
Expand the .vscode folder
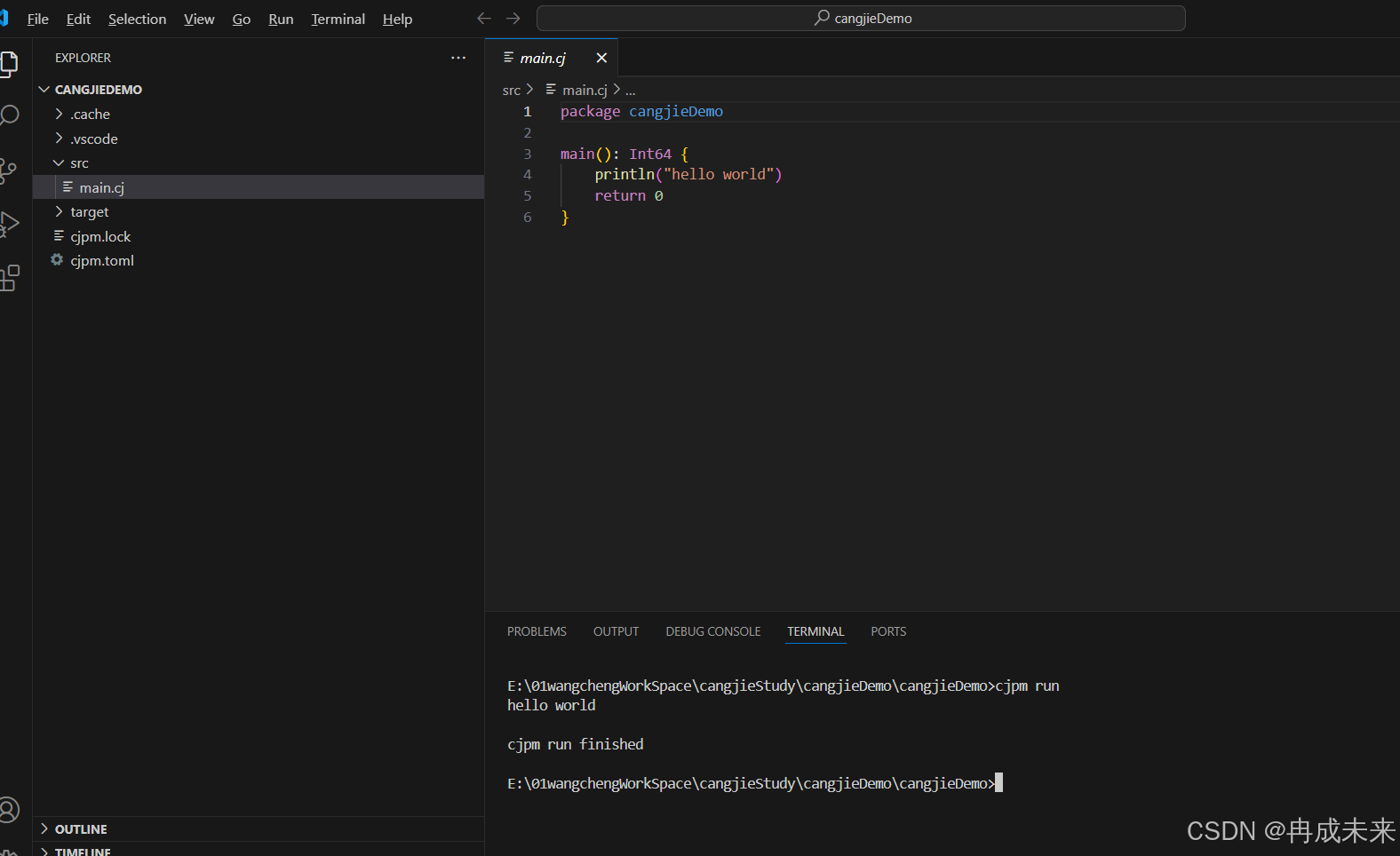59,139
